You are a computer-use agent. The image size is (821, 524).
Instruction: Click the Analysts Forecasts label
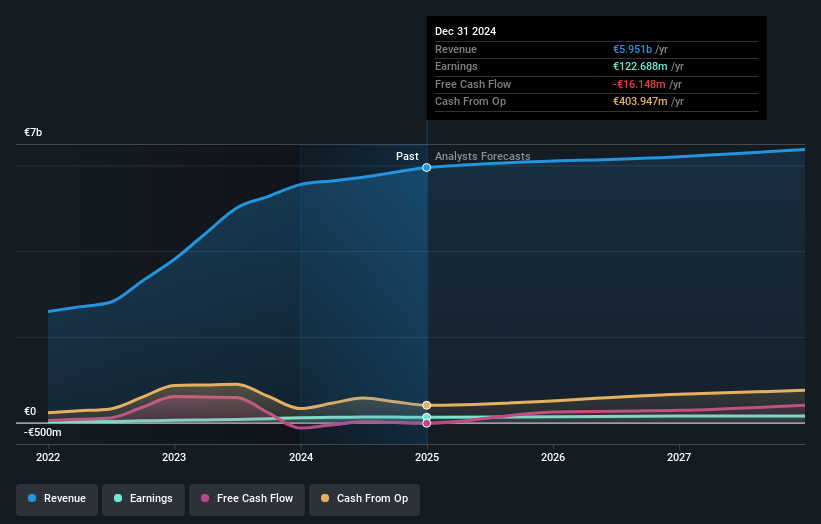483,156
